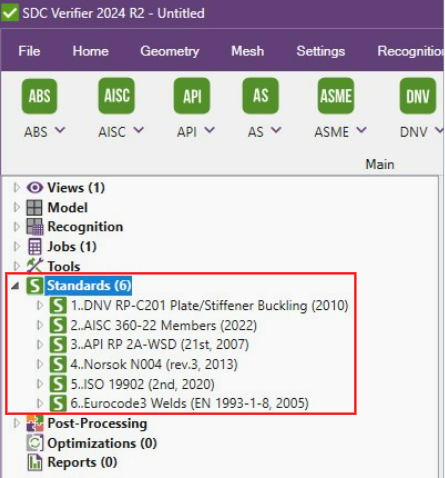Click the Standards S icon

(x=35, y=285)
